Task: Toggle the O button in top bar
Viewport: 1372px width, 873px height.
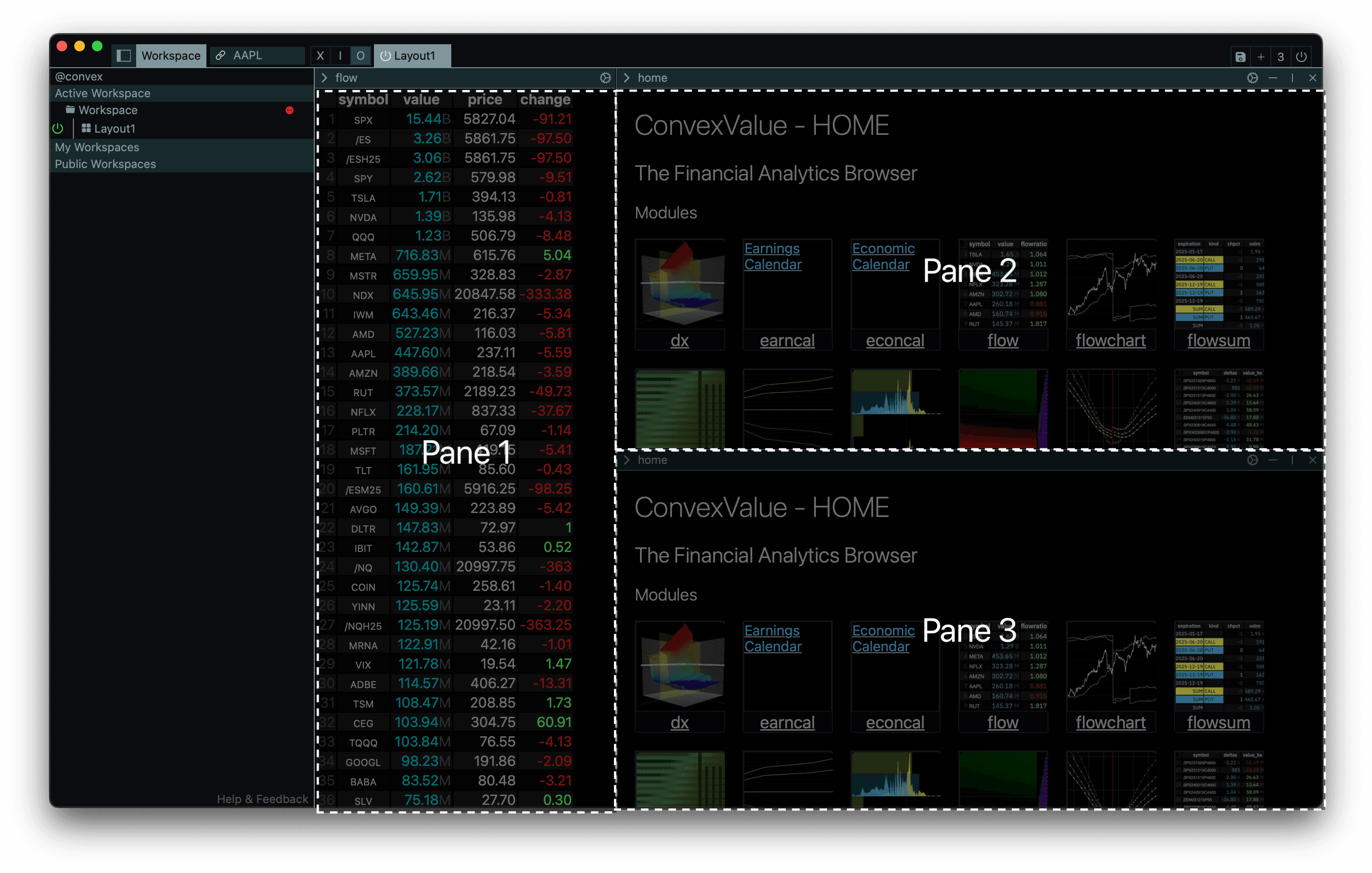Action: point(360,56)
